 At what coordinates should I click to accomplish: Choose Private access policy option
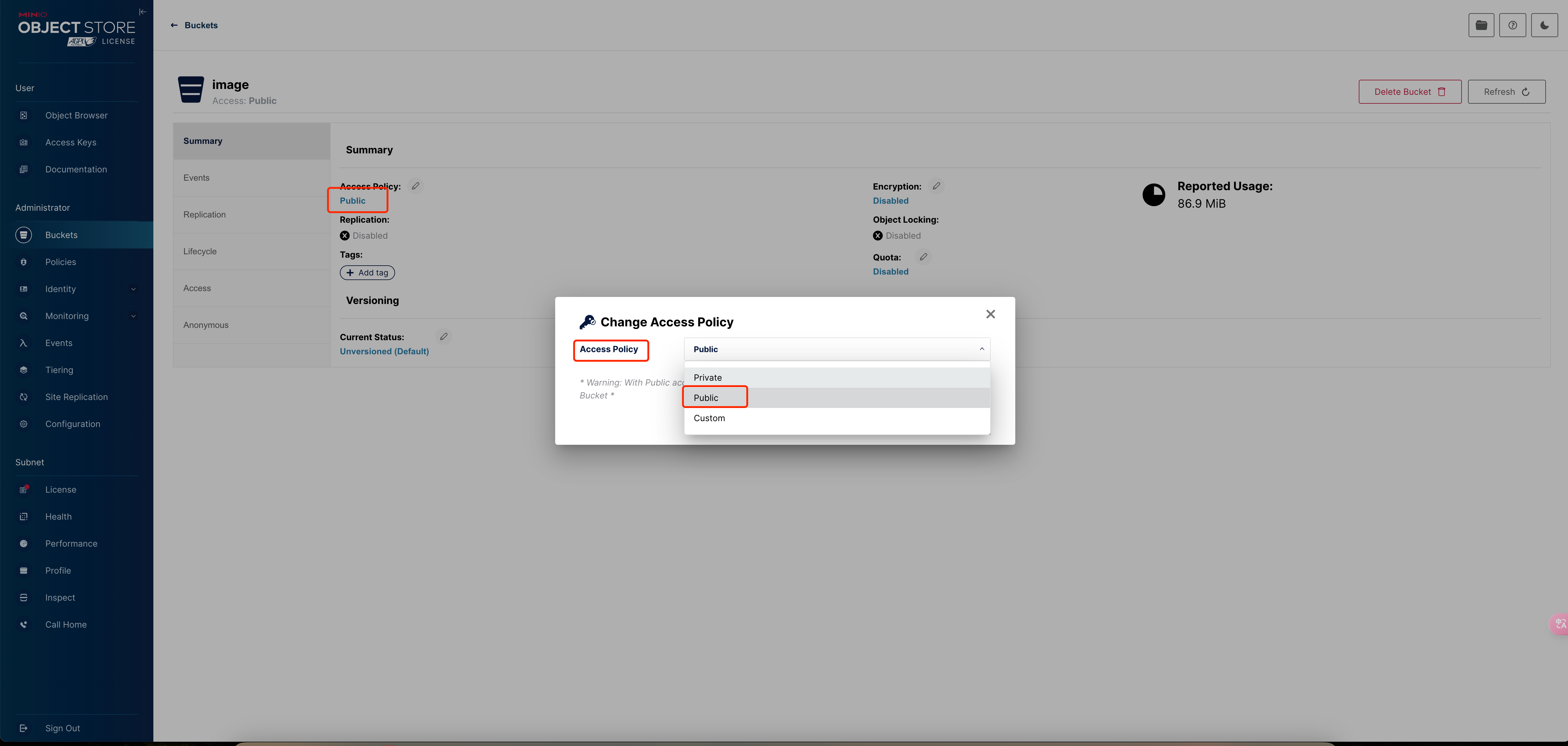tap(837, 377)
